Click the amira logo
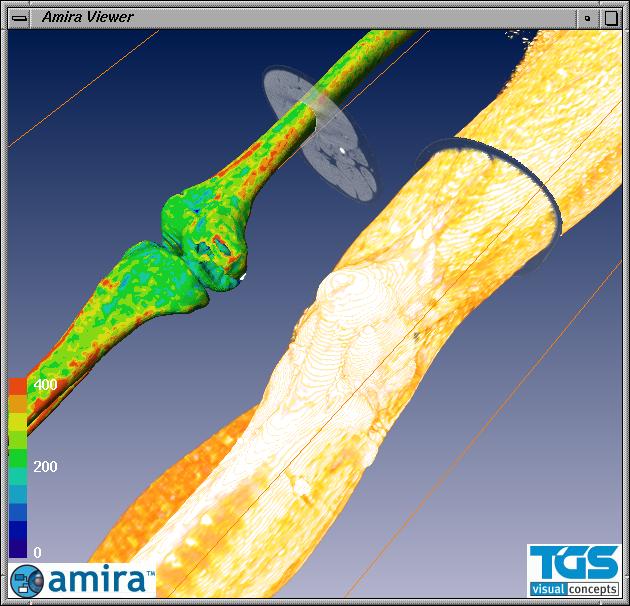 coord(82,580)
